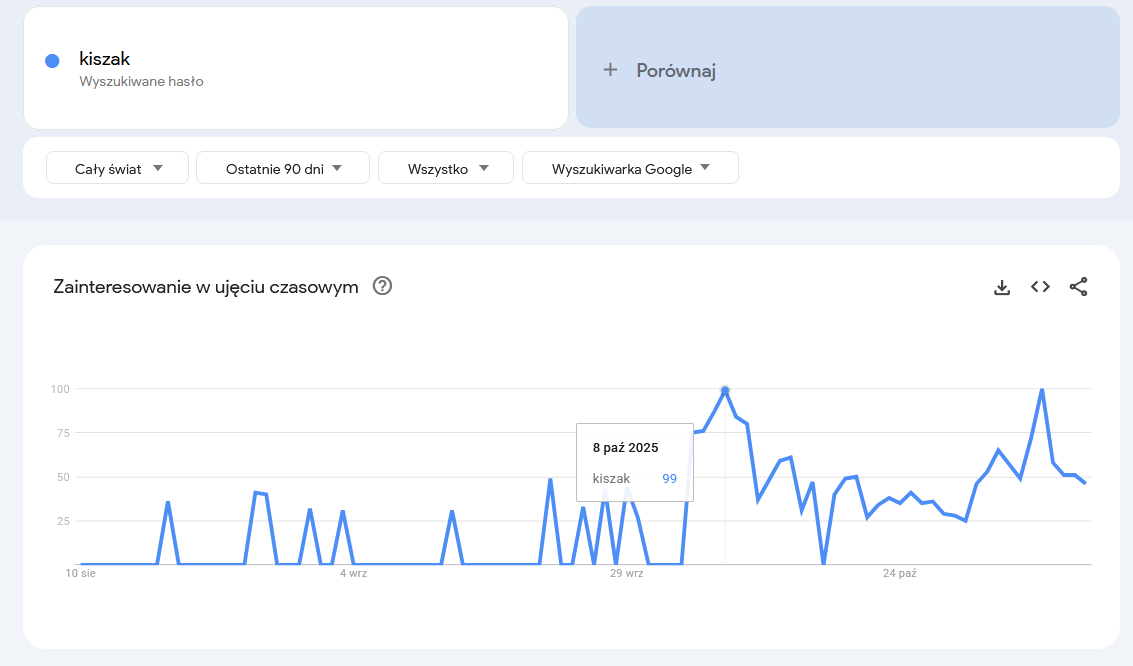Download the interest over time chart data

click(x=1002, y=287)
